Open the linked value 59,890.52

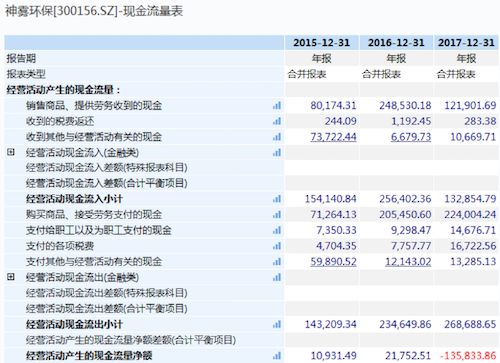(333, 262)
